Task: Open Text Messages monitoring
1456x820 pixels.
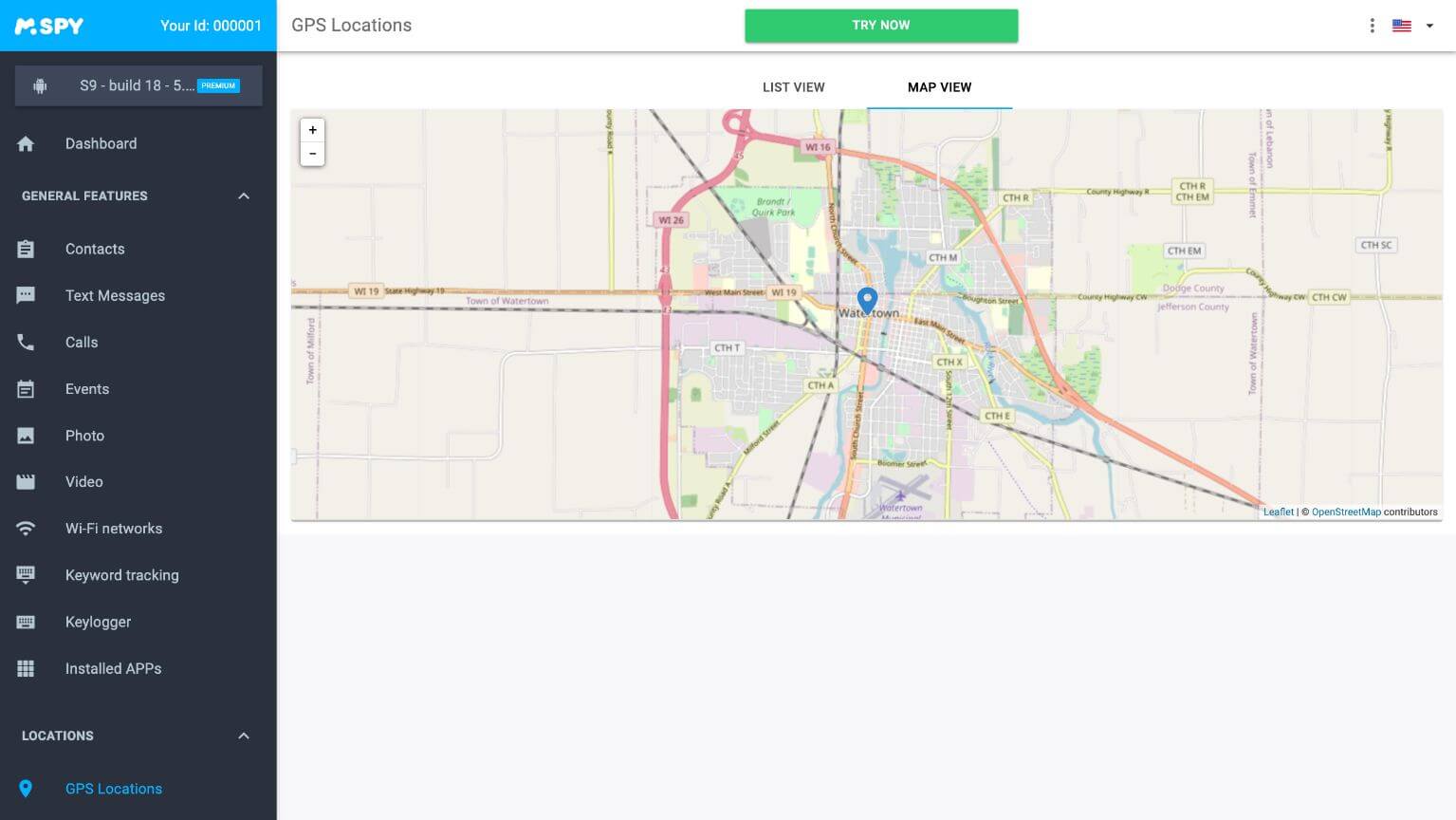Action: coord(115,295)
